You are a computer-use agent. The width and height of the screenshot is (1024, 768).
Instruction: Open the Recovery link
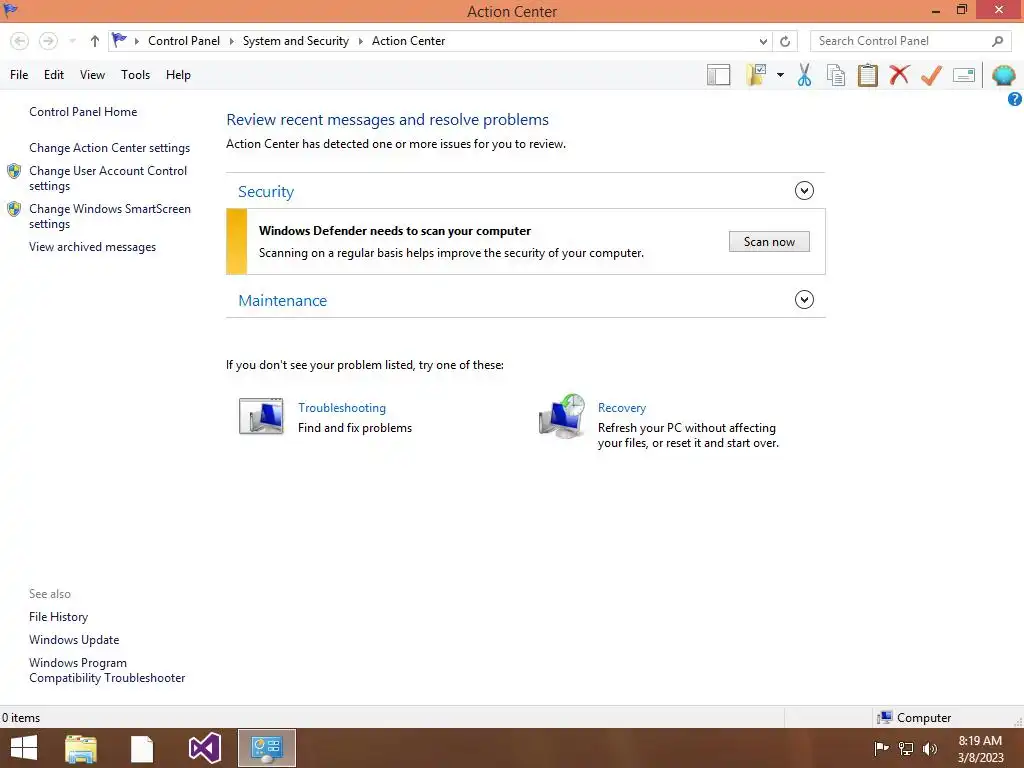tap(622, 408)
